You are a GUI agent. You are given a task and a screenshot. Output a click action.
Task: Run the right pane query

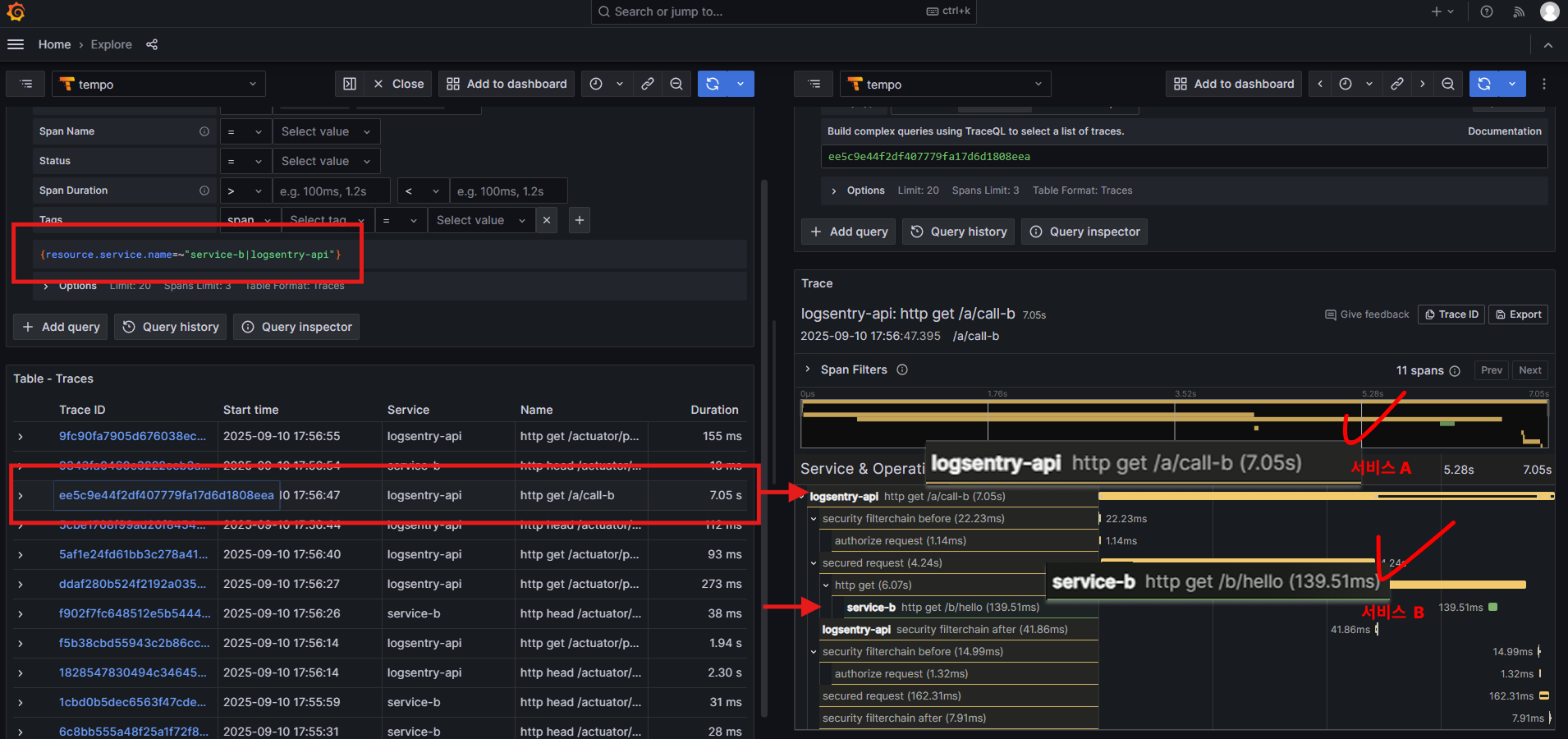1484,84
